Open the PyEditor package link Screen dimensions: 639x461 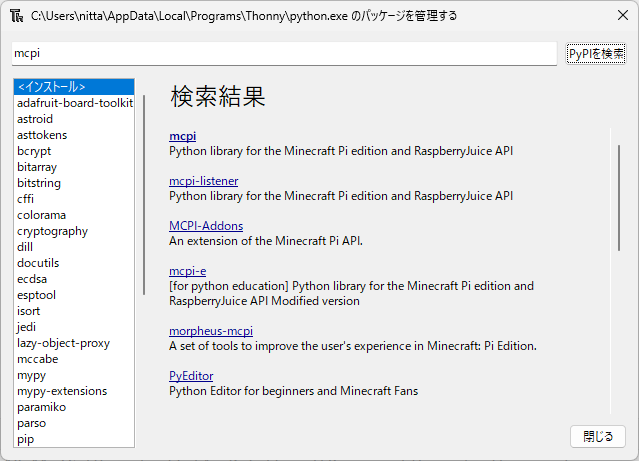pyautogui.click(x=190, y=376)
